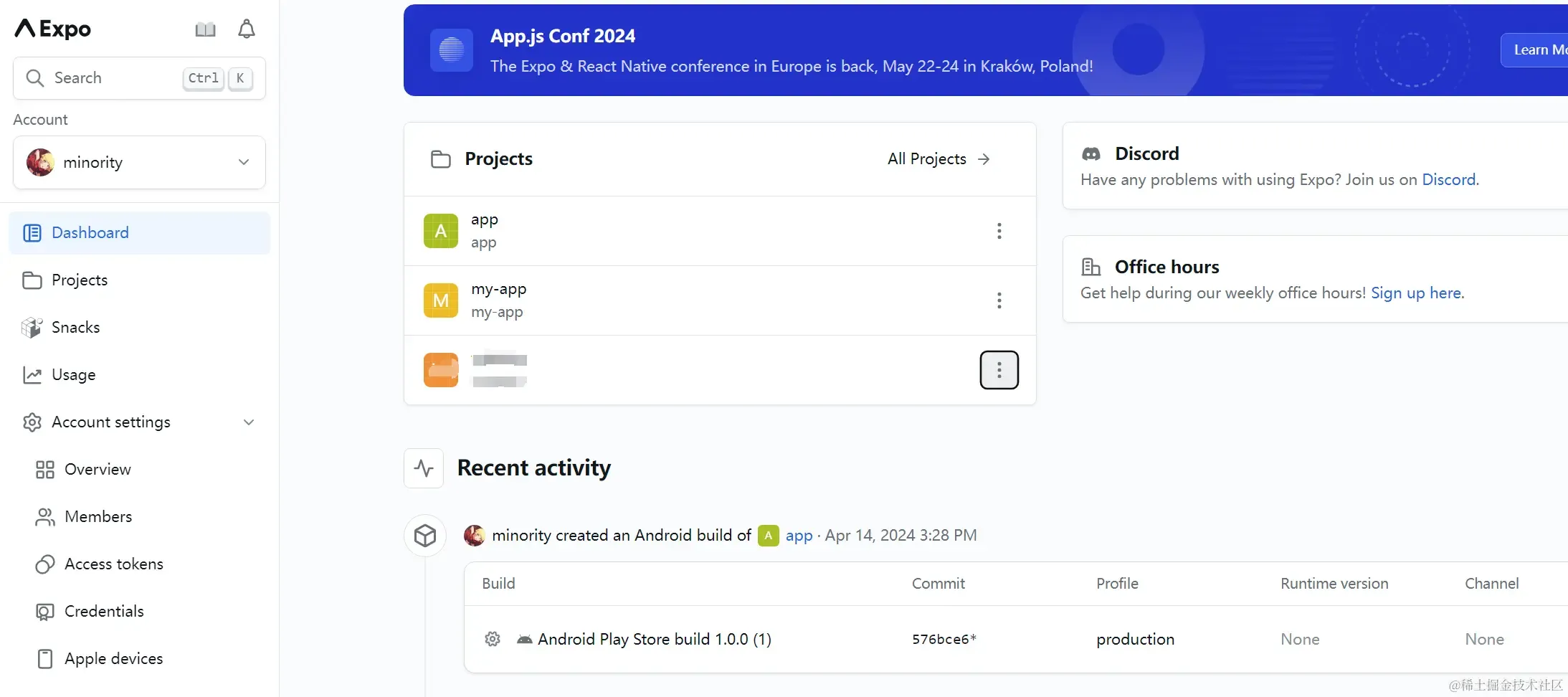Screen dimensions: 1568x697
Task: Click the Access tokens icon
Action: [45, 564]
